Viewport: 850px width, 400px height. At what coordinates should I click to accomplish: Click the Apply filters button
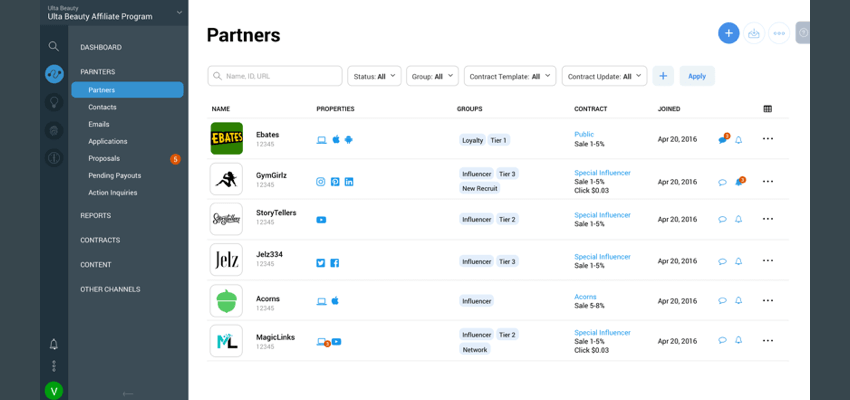point(697,76)
